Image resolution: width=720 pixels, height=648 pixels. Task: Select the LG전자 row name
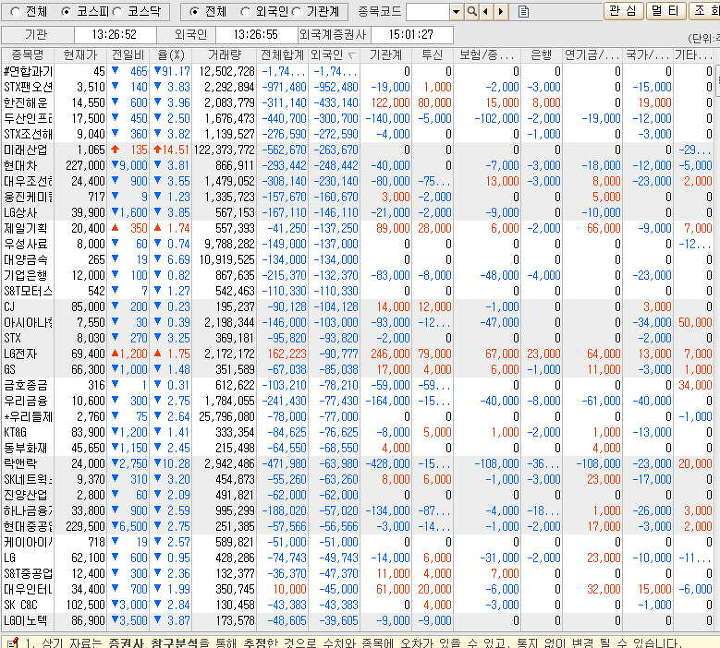click(x=21, y=354)
